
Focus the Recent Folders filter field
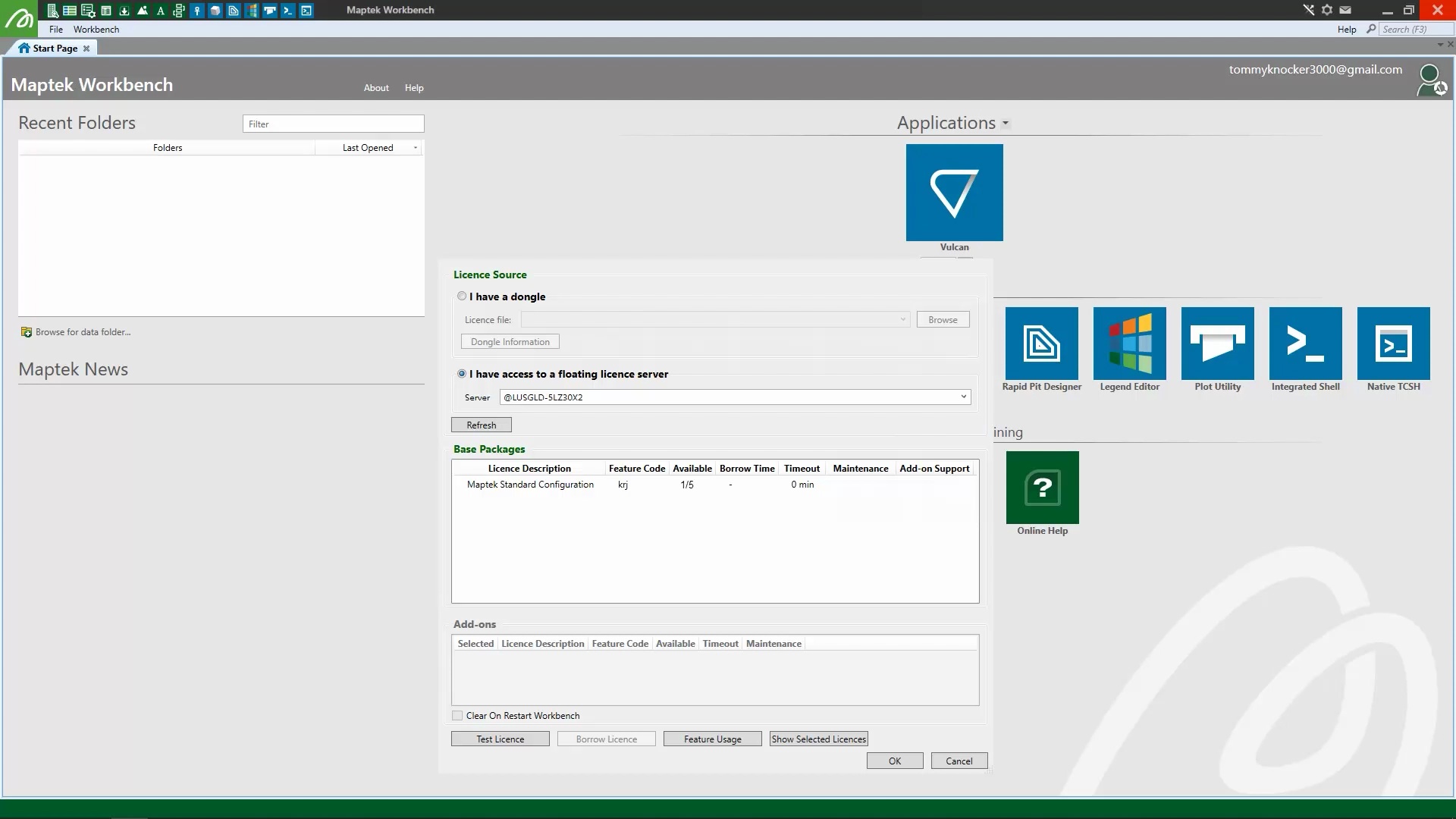click(333, 124)
